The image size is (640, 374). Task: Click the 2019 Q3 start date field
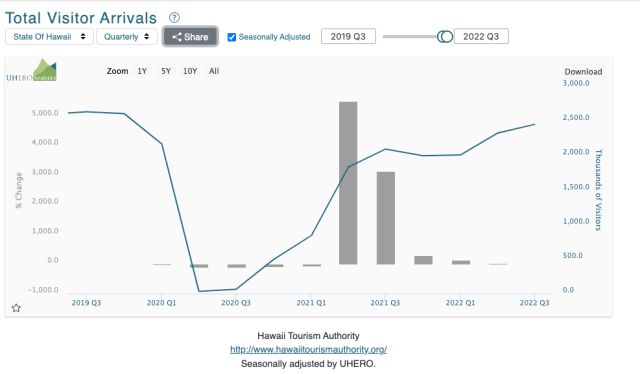(348, 36)
